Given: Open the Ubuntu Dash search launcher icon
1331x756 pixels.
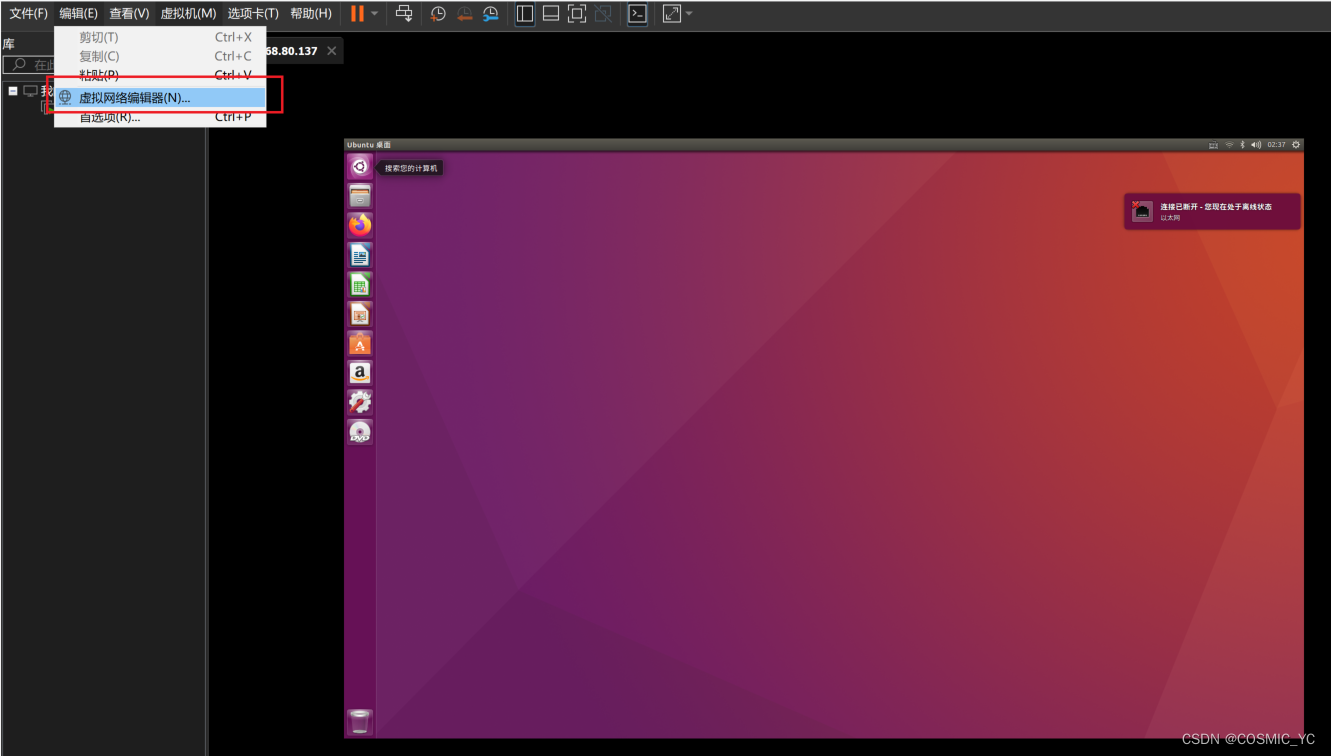Looking at the screenshot, I should click(x=360, y=167).
